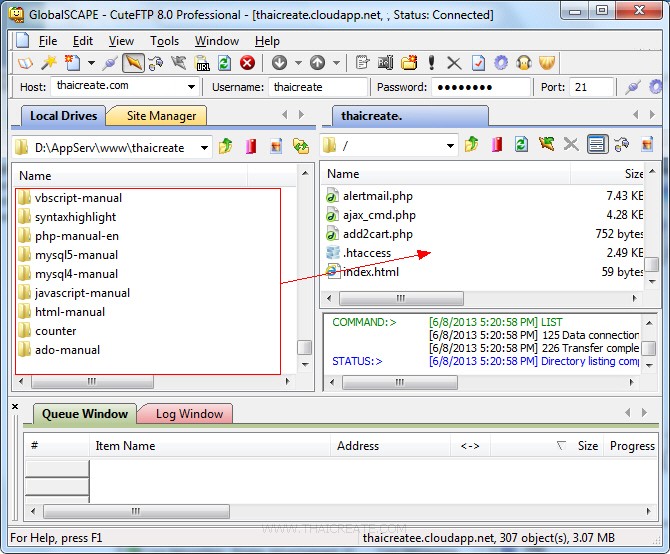Click the parent folder icon in the local pane
The image size is (670, 554).
(226, 146)
